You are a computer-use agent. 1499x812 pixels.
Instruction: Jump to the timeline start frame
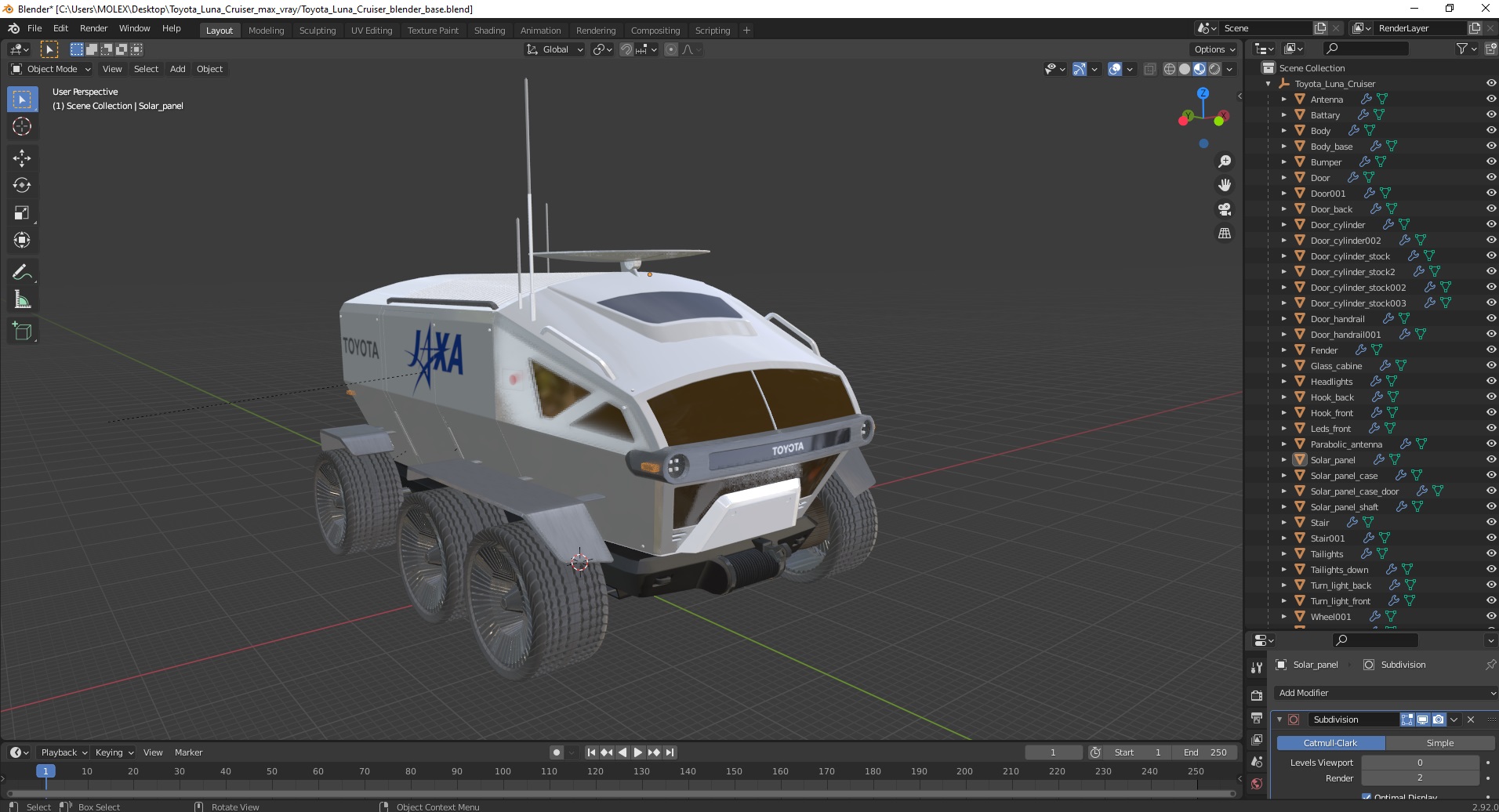pos(591,752)
